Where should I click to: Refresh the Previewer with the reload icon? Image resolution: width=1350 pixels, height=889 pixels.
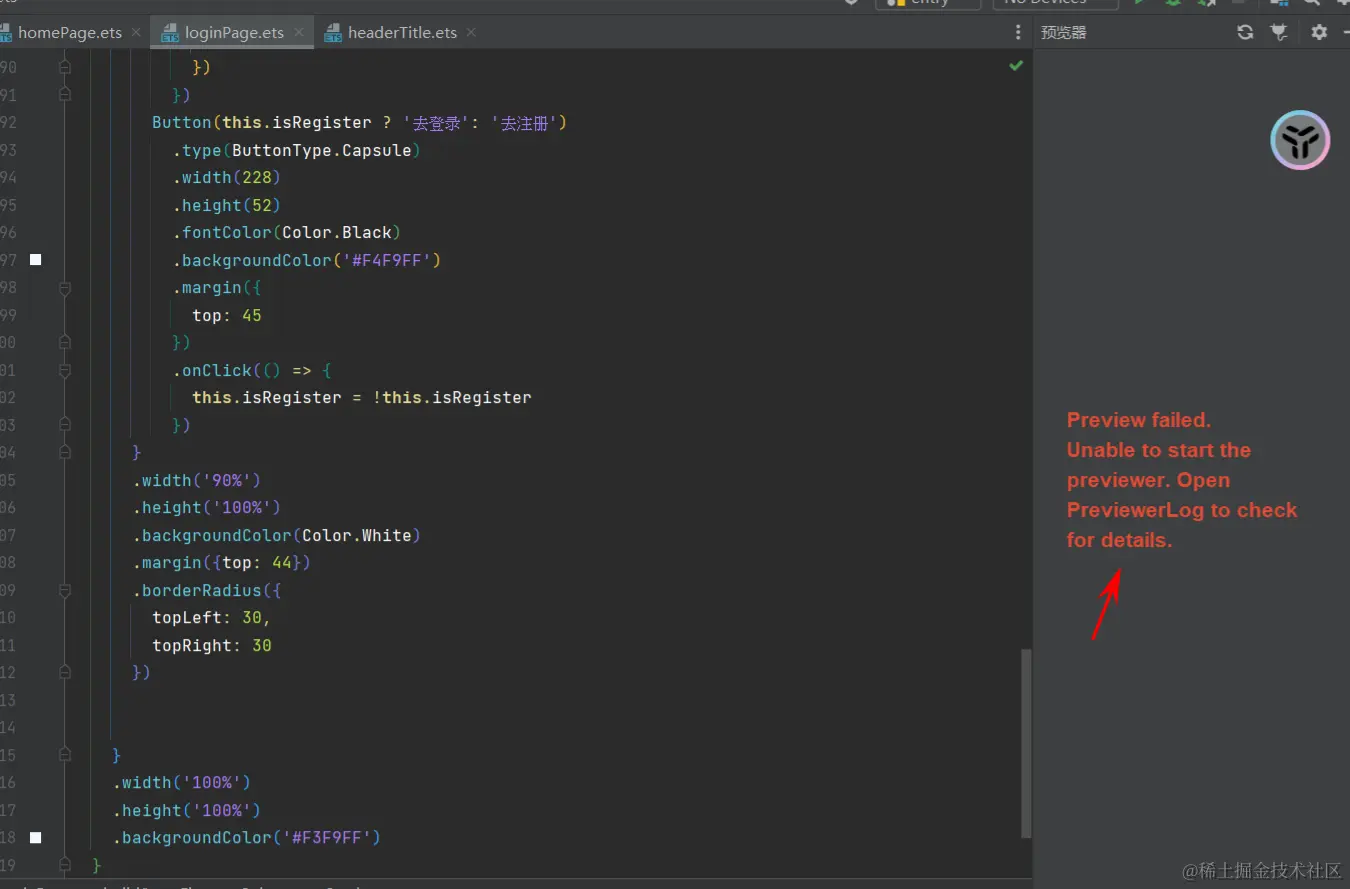[x=1244, y=31]
